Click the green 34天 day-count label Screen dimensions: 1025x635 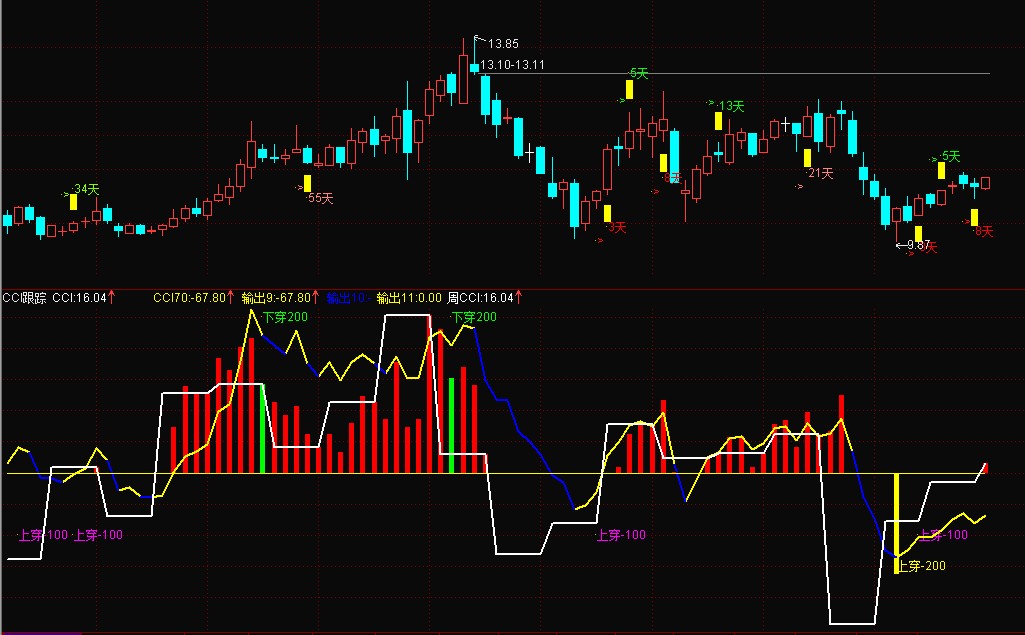[86, 189]
